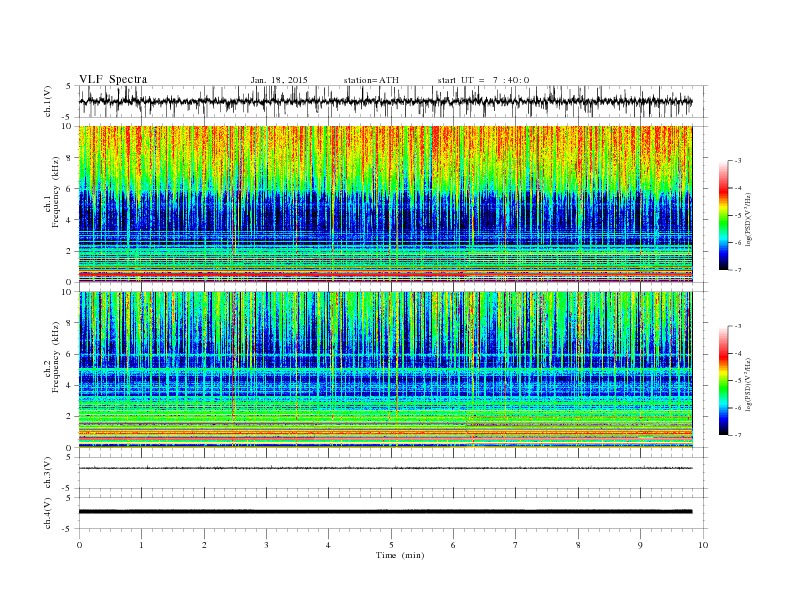
Task: Click the '5' tick of ch.1(V) axis
Action: click(69, 86)
